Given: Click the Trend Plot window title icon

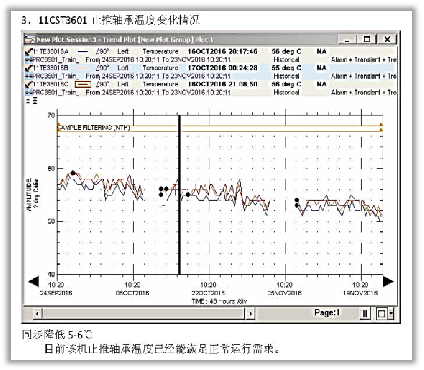Looking at the screenshot, I should [x=30, y=39].
